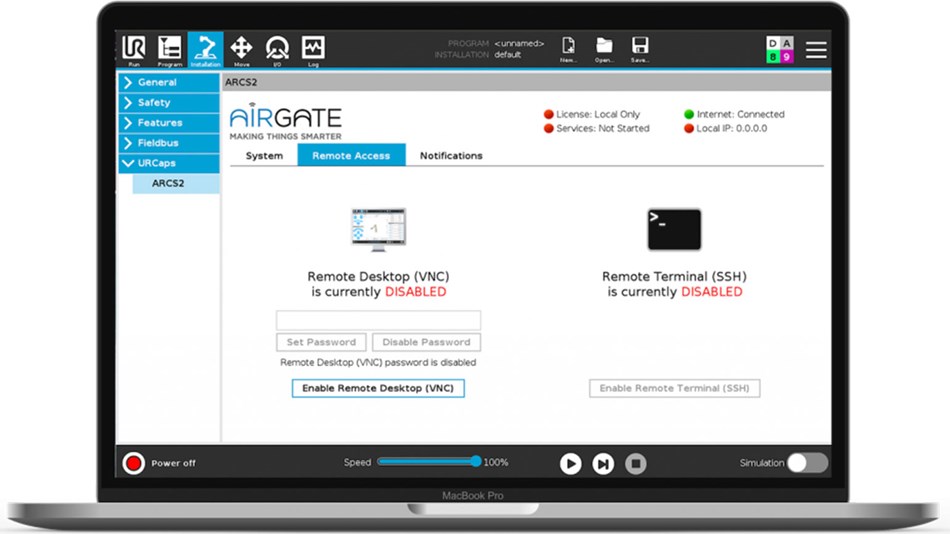The height and width of the screenshot is (534, 950).
Task: Switch to the Notifications tab
Action: click(451, 156)
